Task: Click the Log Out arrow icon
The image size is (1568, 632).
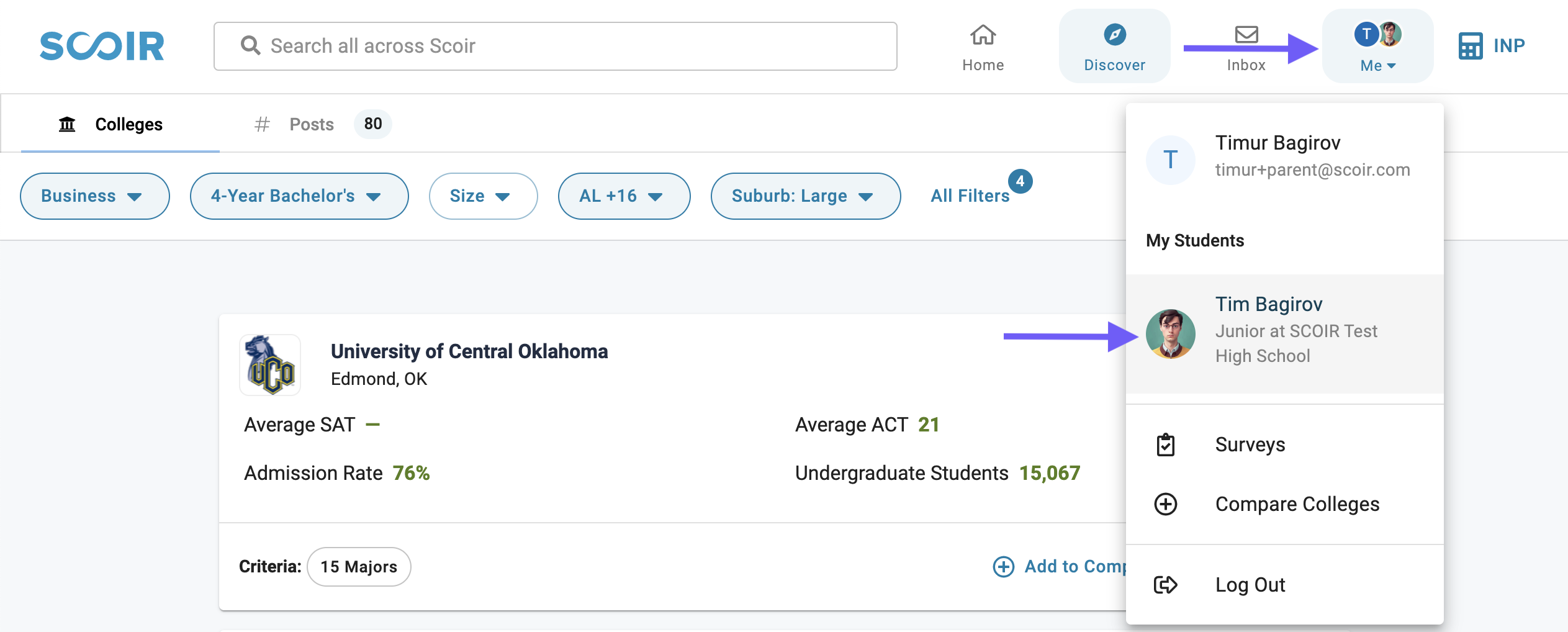Action: click(x=1165, y=585)
